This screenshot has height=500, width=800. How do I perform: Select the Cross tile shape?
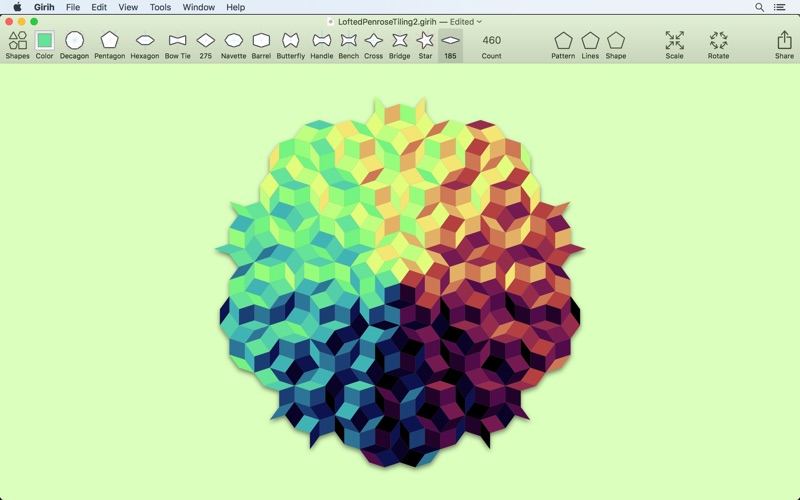point(373,41)
